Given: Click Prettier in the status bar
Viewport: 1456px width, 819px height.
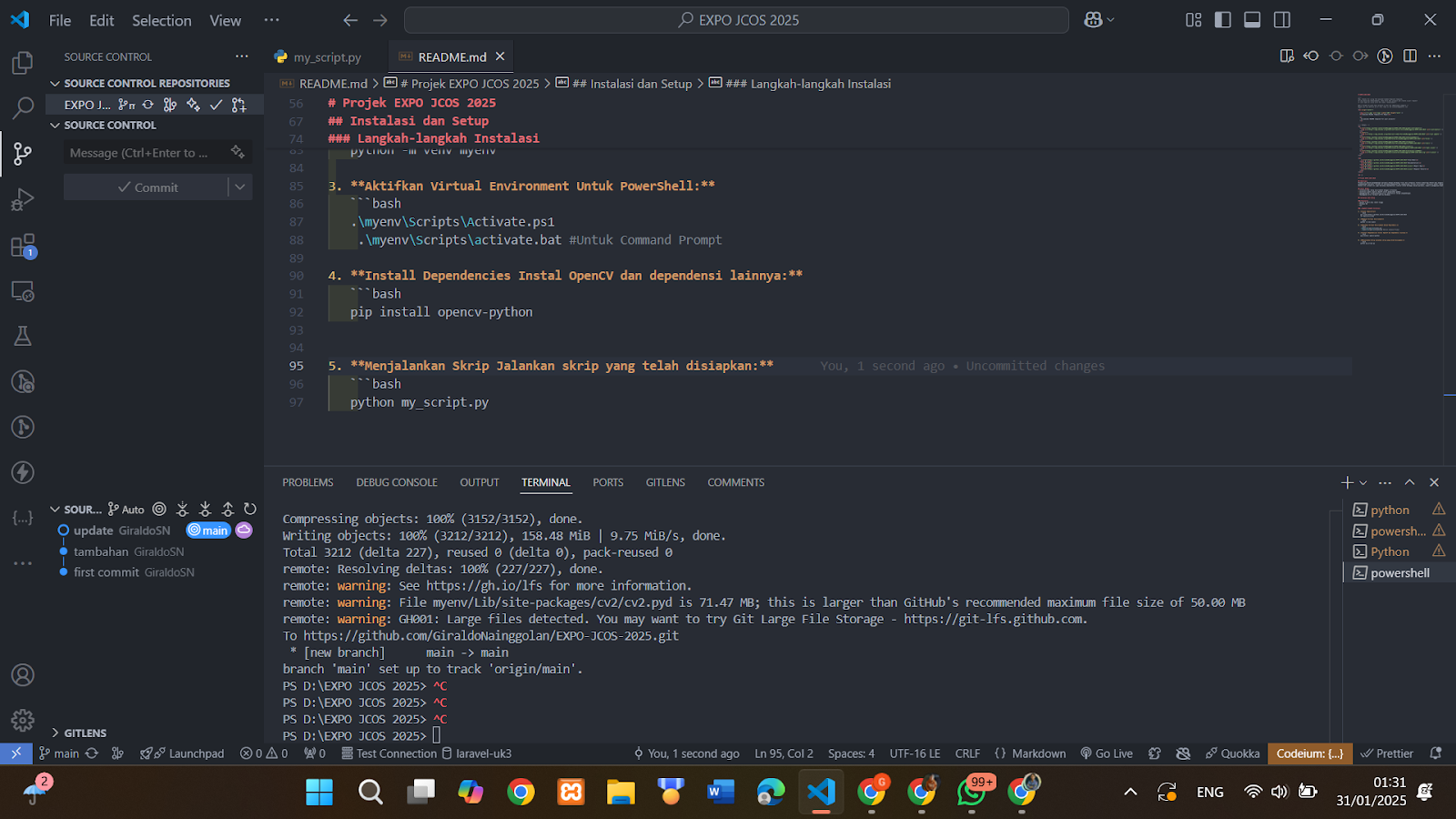Looking at the screenshot, I should (1387, 753).
